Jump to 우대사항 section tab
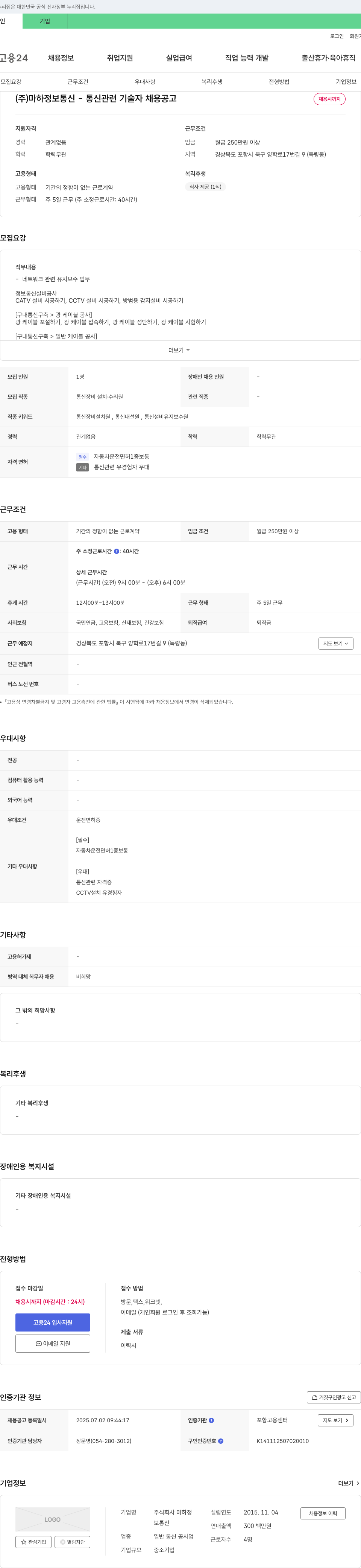Viewport: 361px width, 1568px height. [145, 82]
